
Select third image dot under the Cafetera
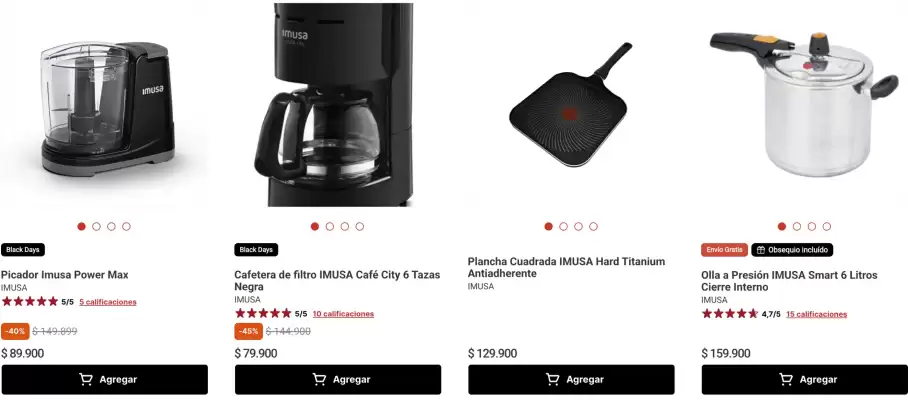pos(345,226)
